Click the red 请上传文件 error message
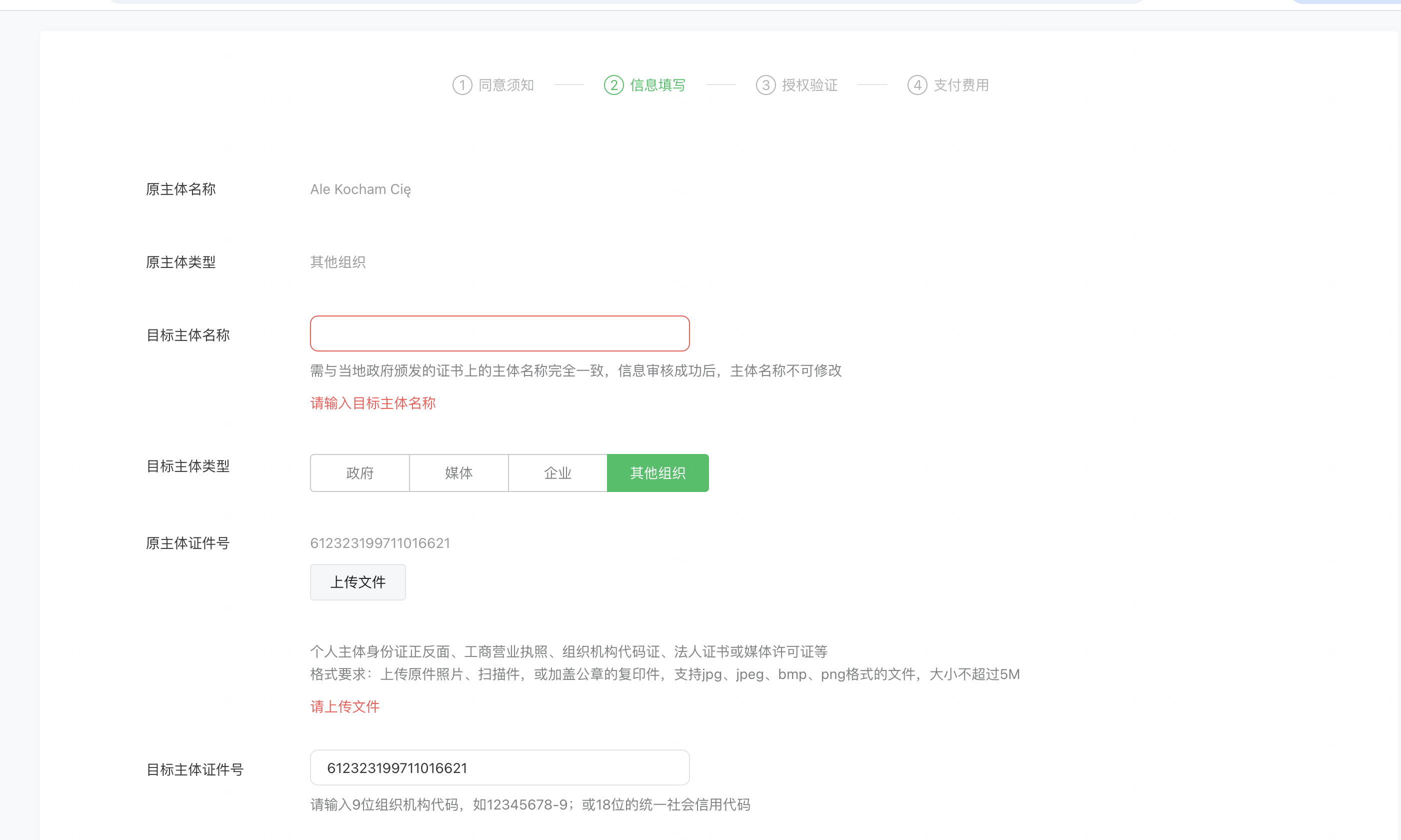The image size is (1401, 840). [344, 706]
